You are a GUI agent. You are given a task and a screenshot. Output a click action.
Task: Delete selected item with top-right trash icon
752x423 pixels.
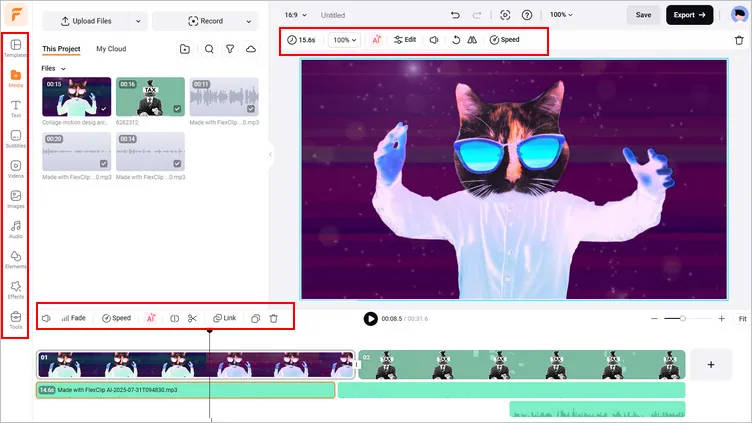pos(739,40)
